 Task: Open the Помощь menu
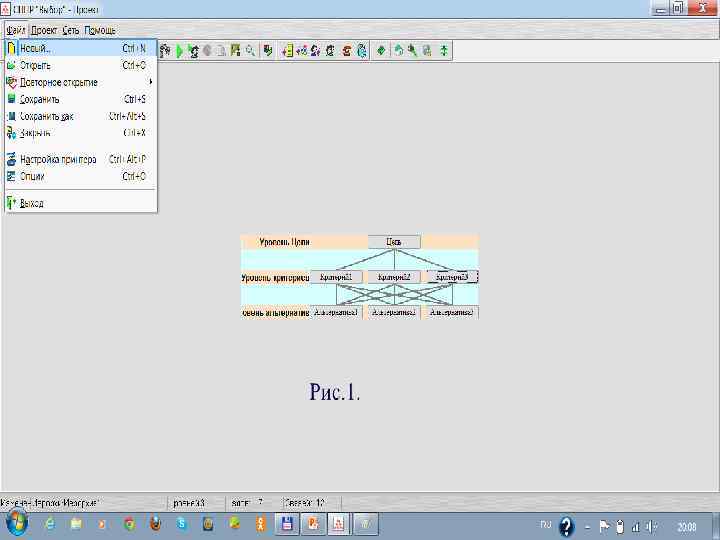click(x=100, y=30)
